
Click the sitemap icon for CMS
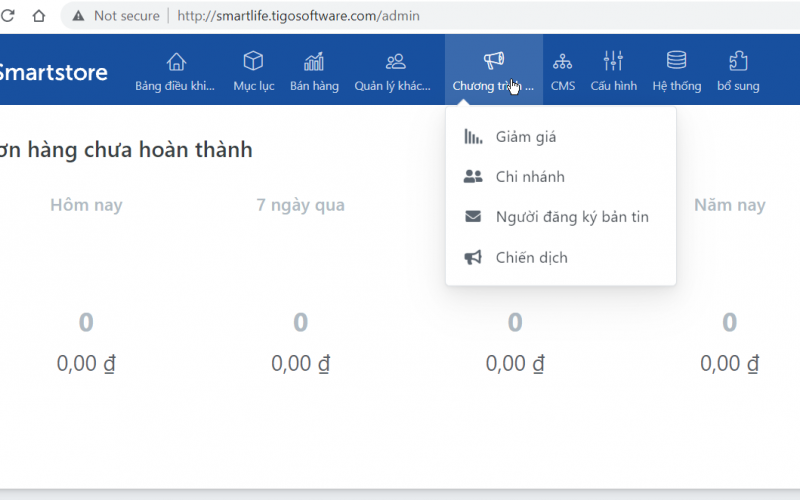pyautogui.click(x=562, y=62)
